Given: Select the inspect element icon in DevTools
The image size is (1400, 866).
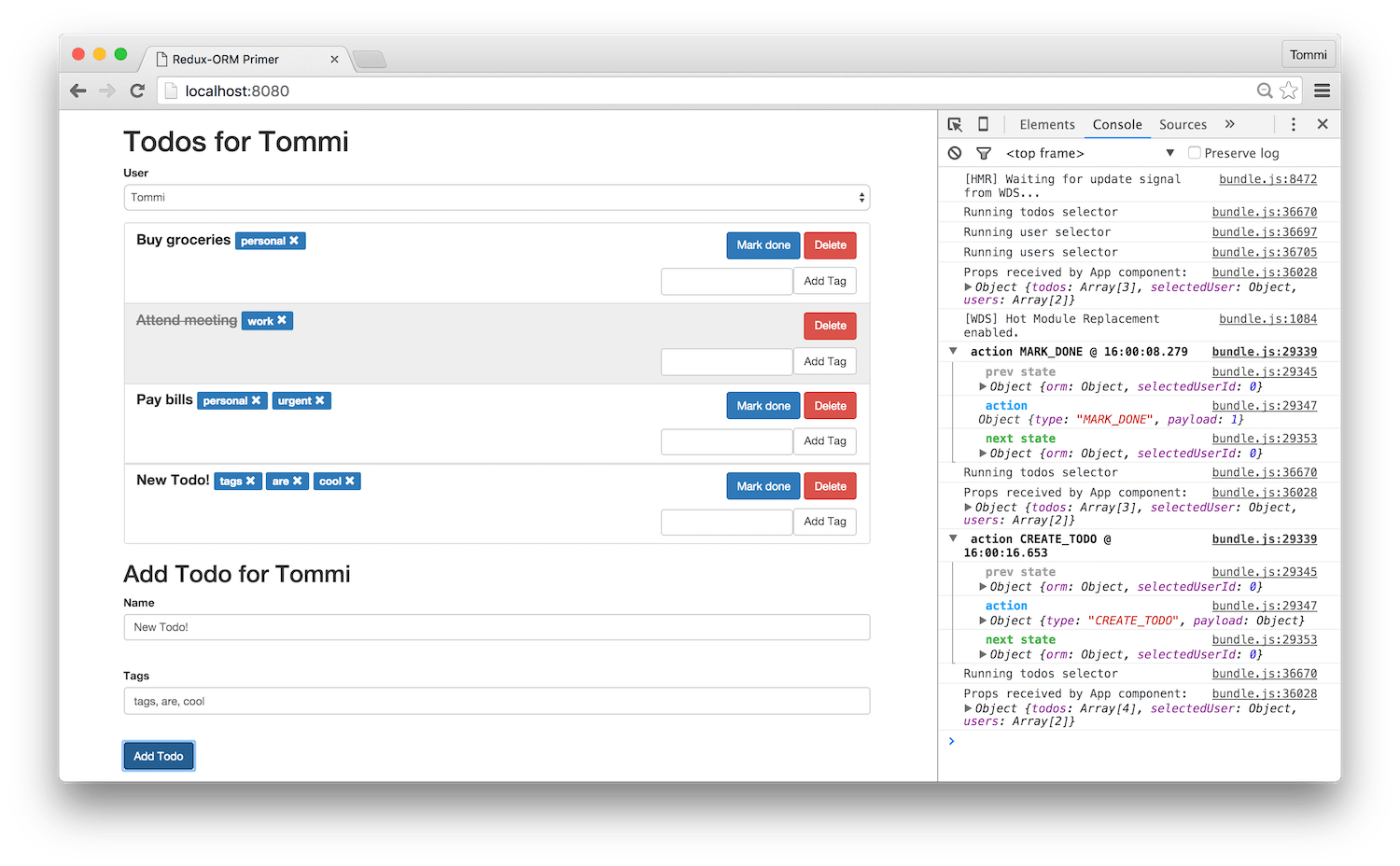Looking at the screenshot, I should point(954,123).
